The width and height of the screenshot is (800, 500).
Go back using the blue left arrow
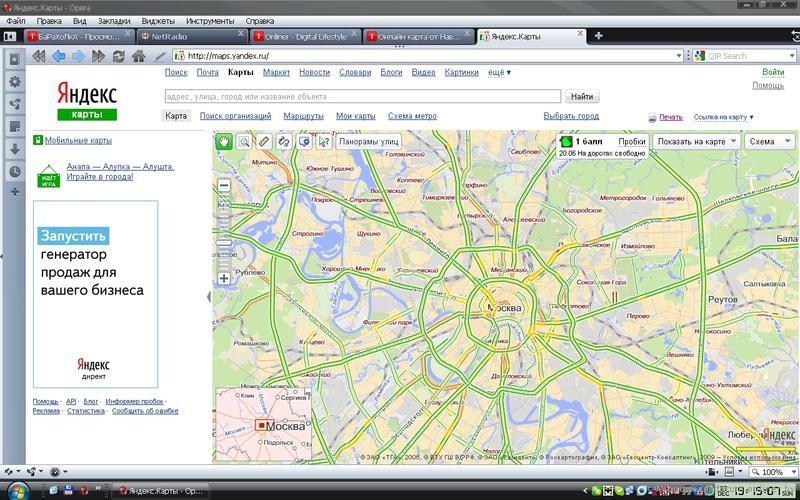[59, 56]
